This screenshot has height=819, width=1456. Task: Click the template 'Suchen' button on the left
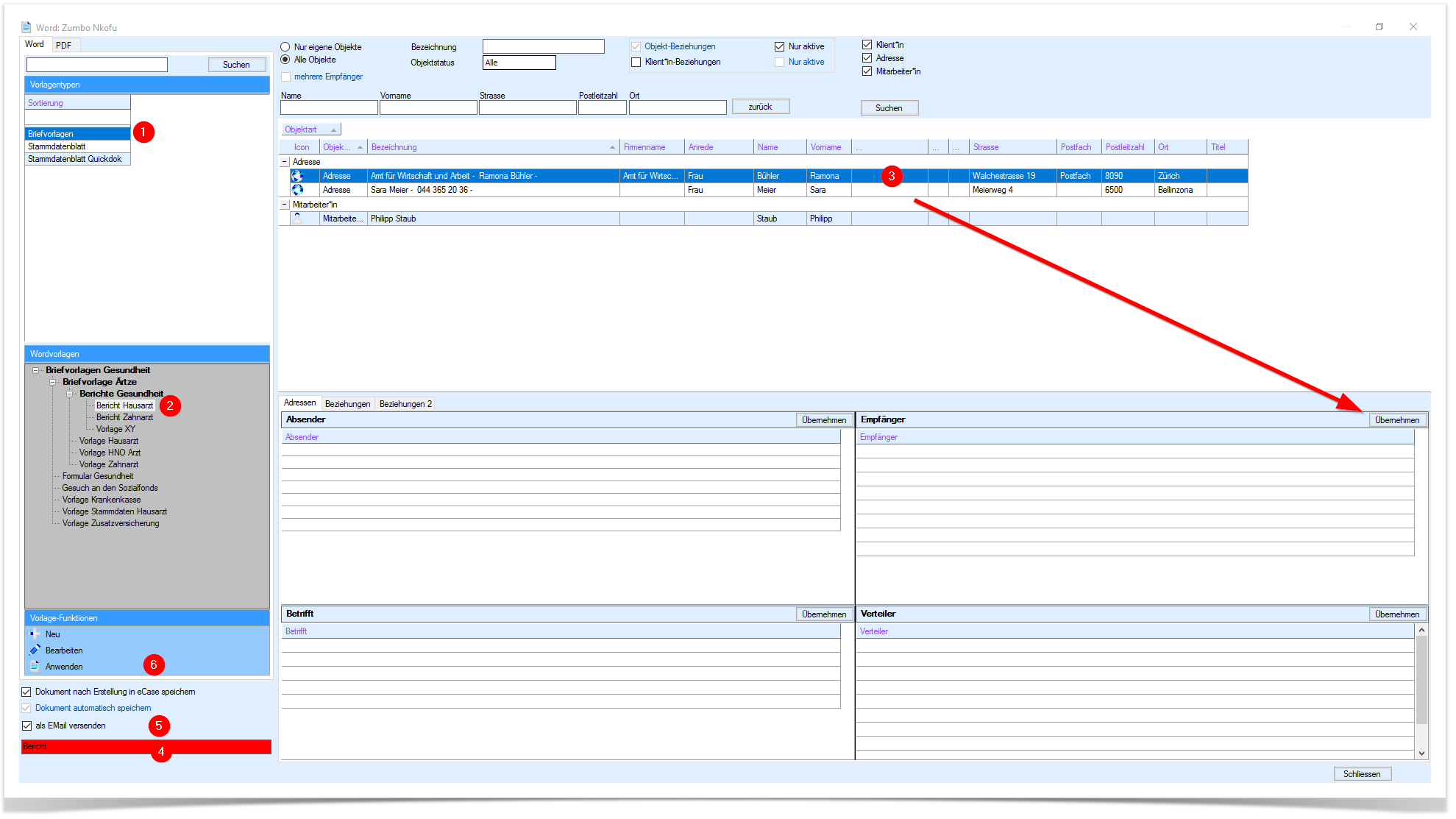point(236,65)
